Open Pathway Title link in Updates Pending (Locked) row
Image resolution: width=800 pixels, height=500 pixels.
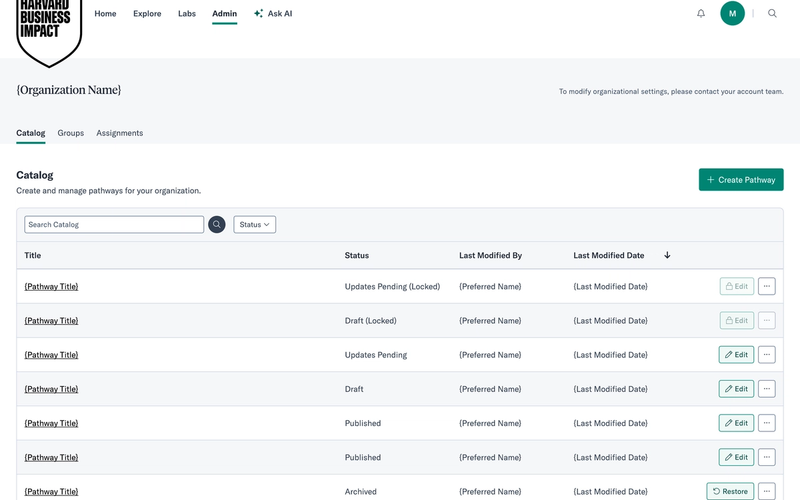[x=52, y=287]
